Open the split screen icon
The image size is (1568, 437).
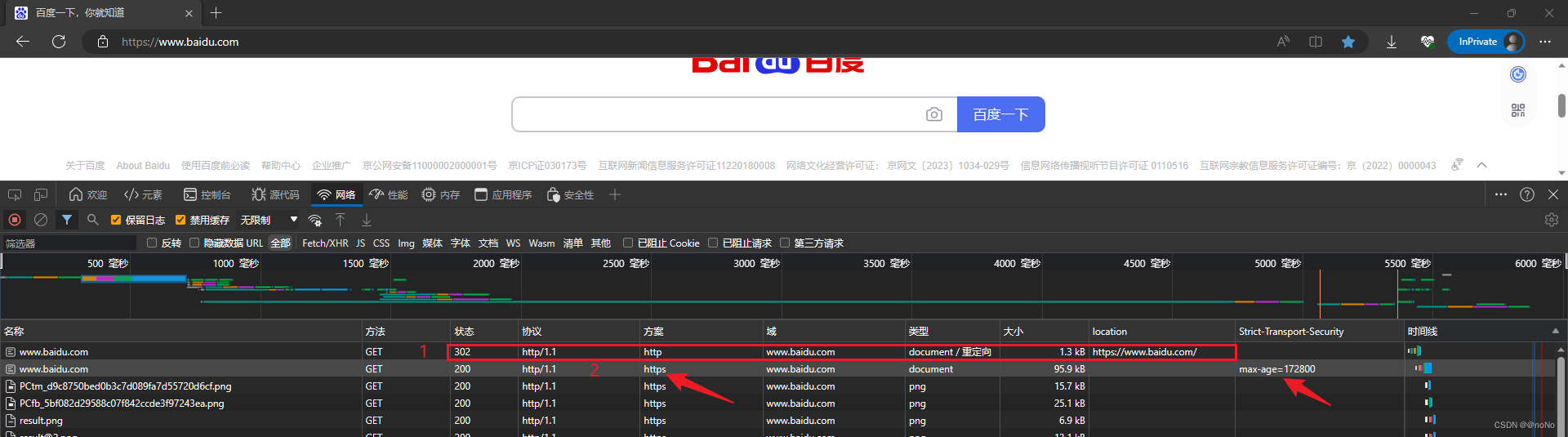pos(1316,42)
